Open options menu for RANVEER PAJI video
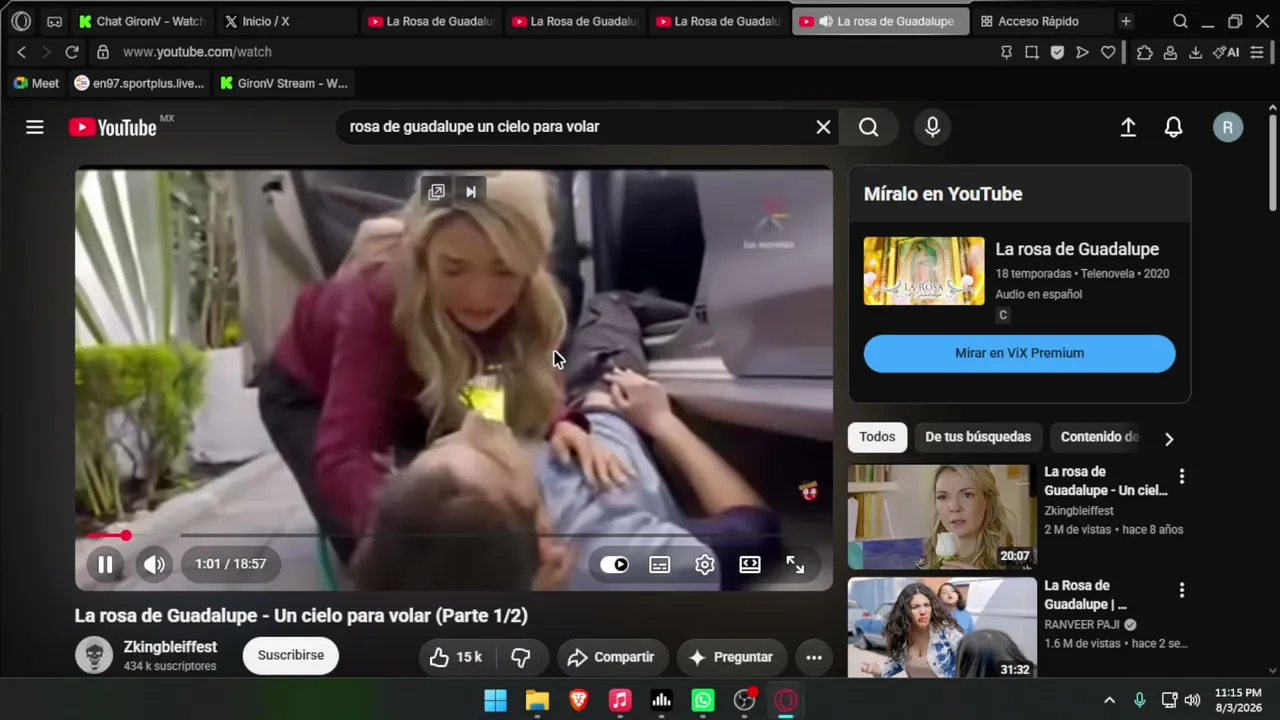The height and width of the screenshot is (720, 1280). (x=1181, y=591)
